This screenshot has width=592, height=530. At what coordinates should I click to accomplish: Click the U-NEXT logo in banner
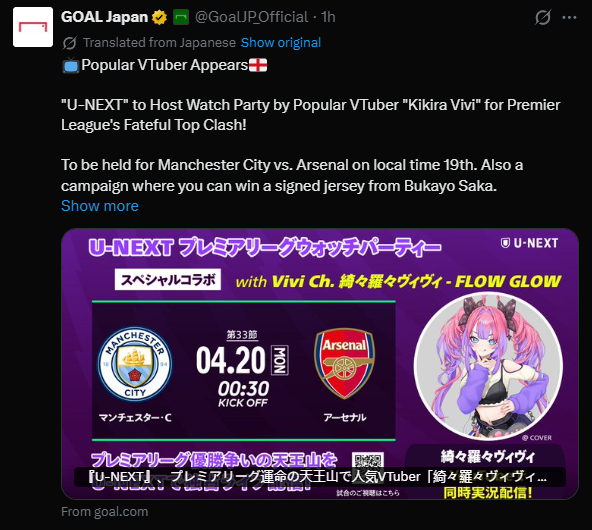tap(529, 243)
